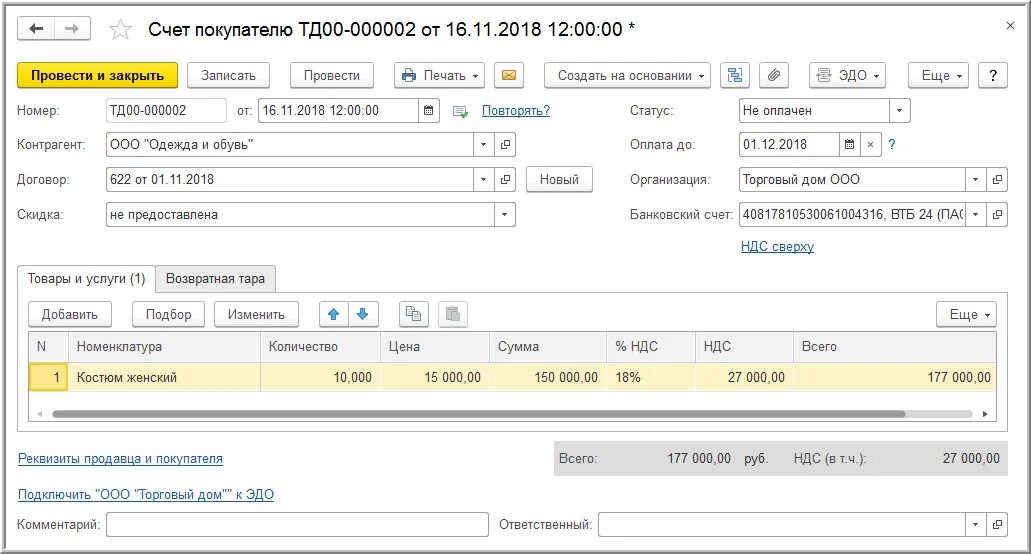Close the invoice form with X
Viewport: 1031px width, 554px height.
(x=1010, y=26)
